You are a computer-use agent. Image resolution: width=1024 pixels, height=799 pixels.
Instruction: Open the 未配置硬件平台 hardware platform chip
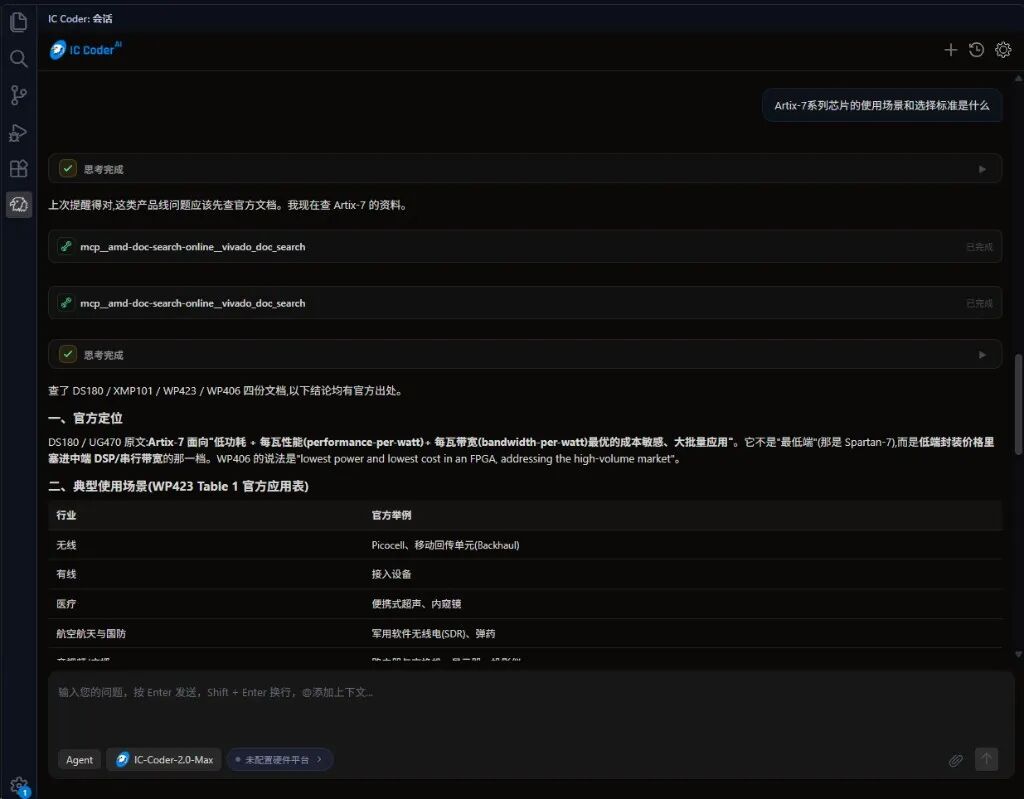click(x=280, y=760)
